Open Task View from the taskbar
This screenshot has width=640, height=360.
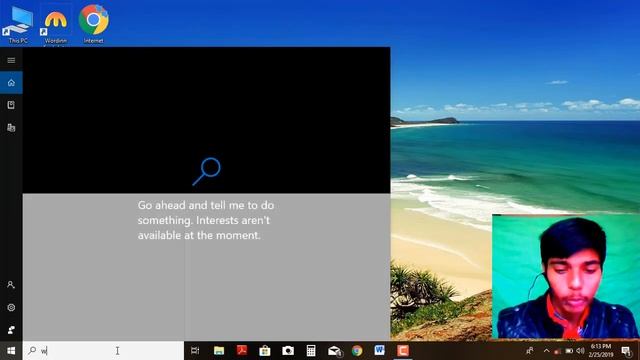(195, 351)
